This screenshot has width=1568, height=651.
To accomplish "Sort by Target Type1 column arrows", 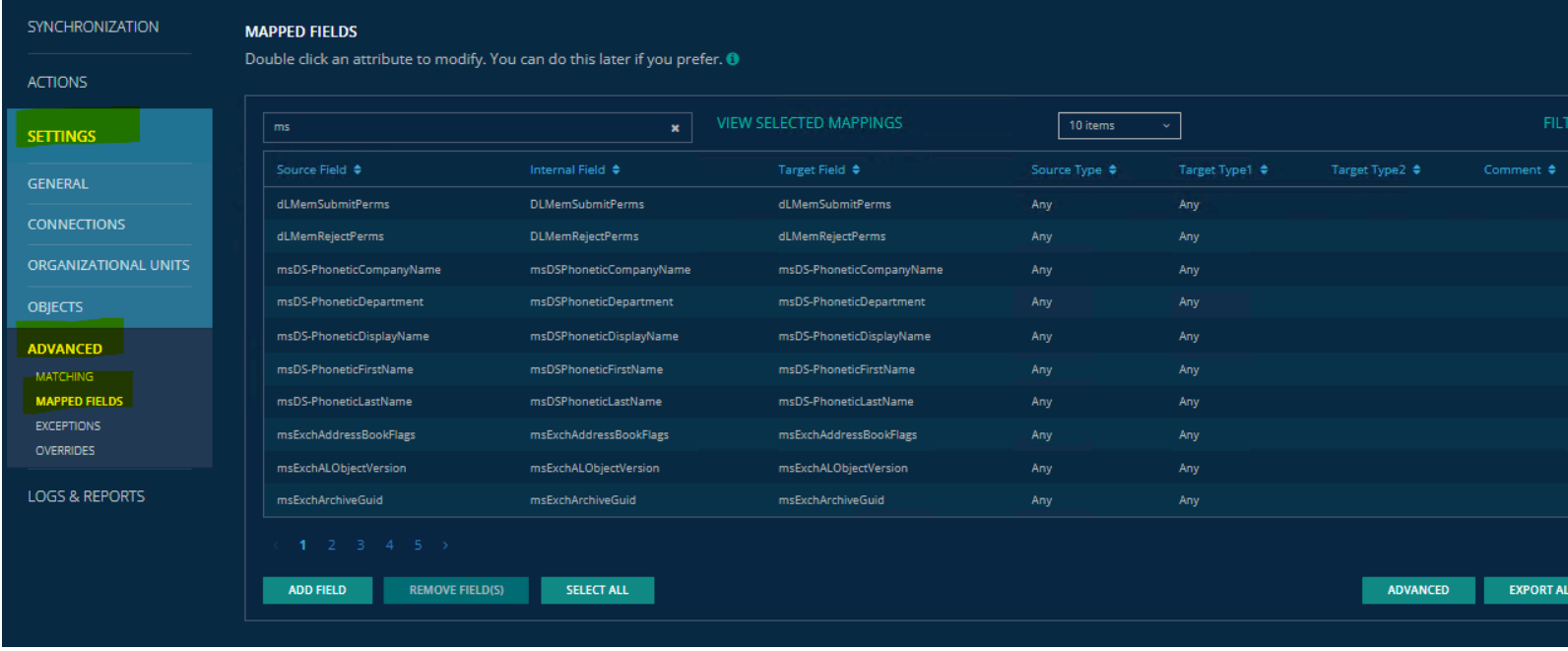I will (1264, 170).
